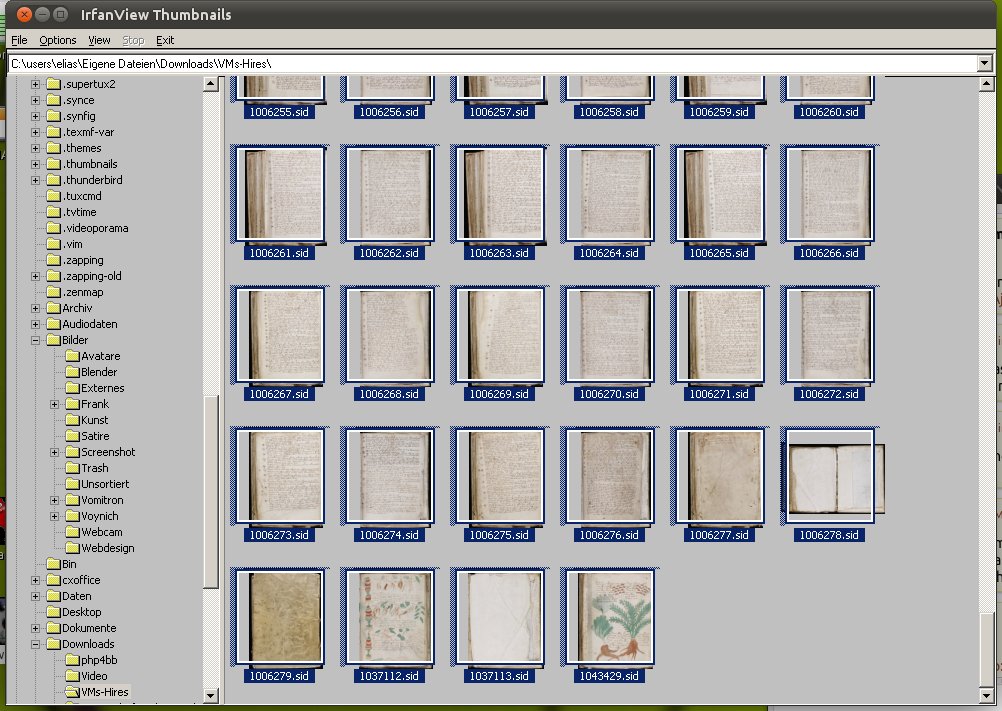The height and width of the screenshot is (711, 1002).
Task: Click the greyed Stop menu item
Action: tap(133, 40)
